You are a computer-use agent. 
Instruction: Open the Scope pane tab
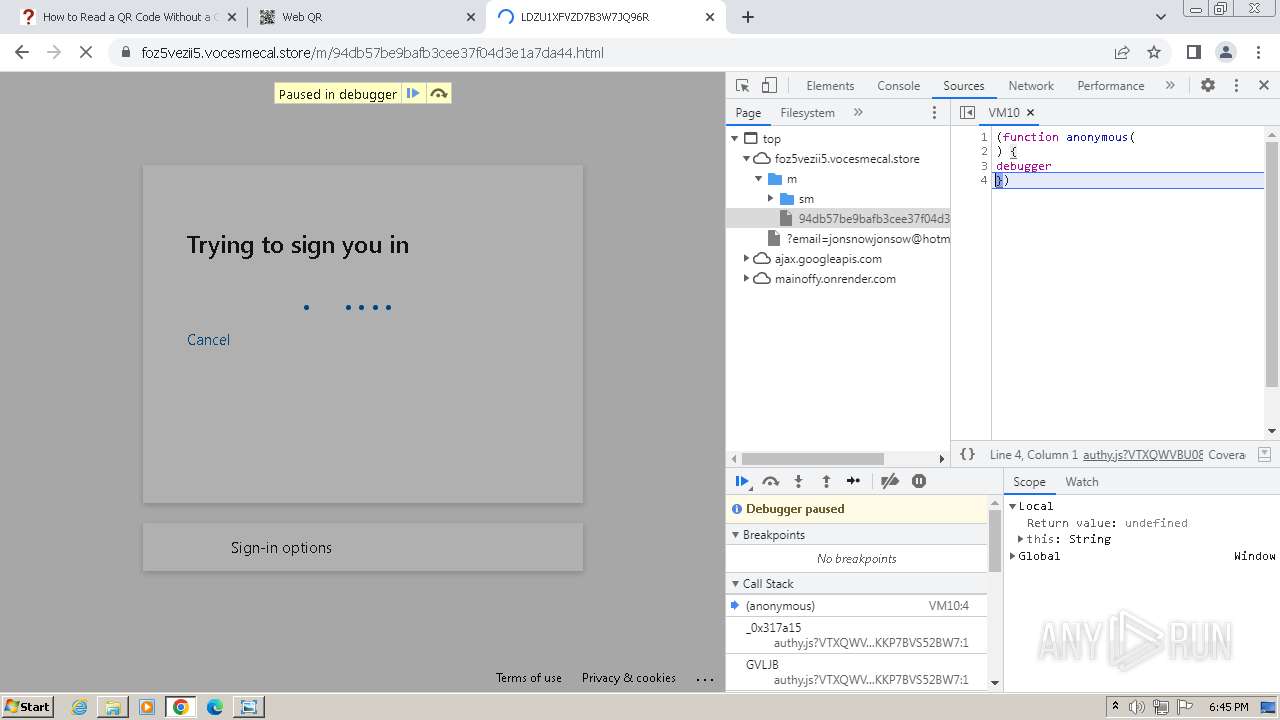pyautogui.click(x=1029, y=482)
